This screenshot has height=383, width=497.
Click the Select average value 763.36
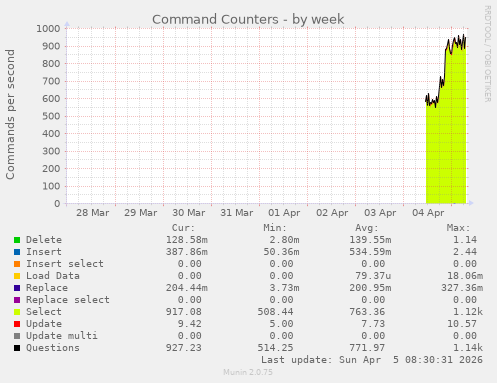367,312
